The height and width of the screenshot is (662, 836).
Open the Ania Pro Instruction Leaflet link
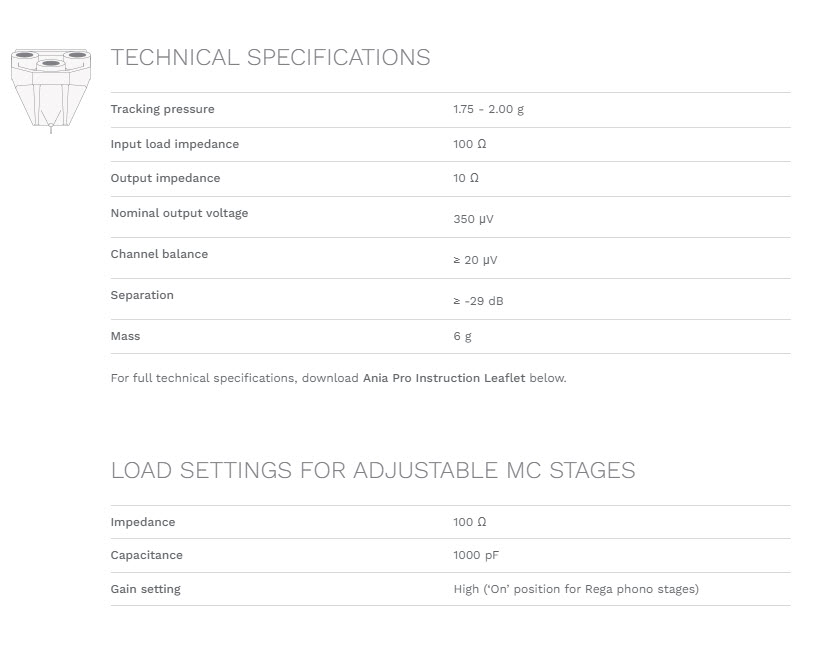tap(444, 378)
